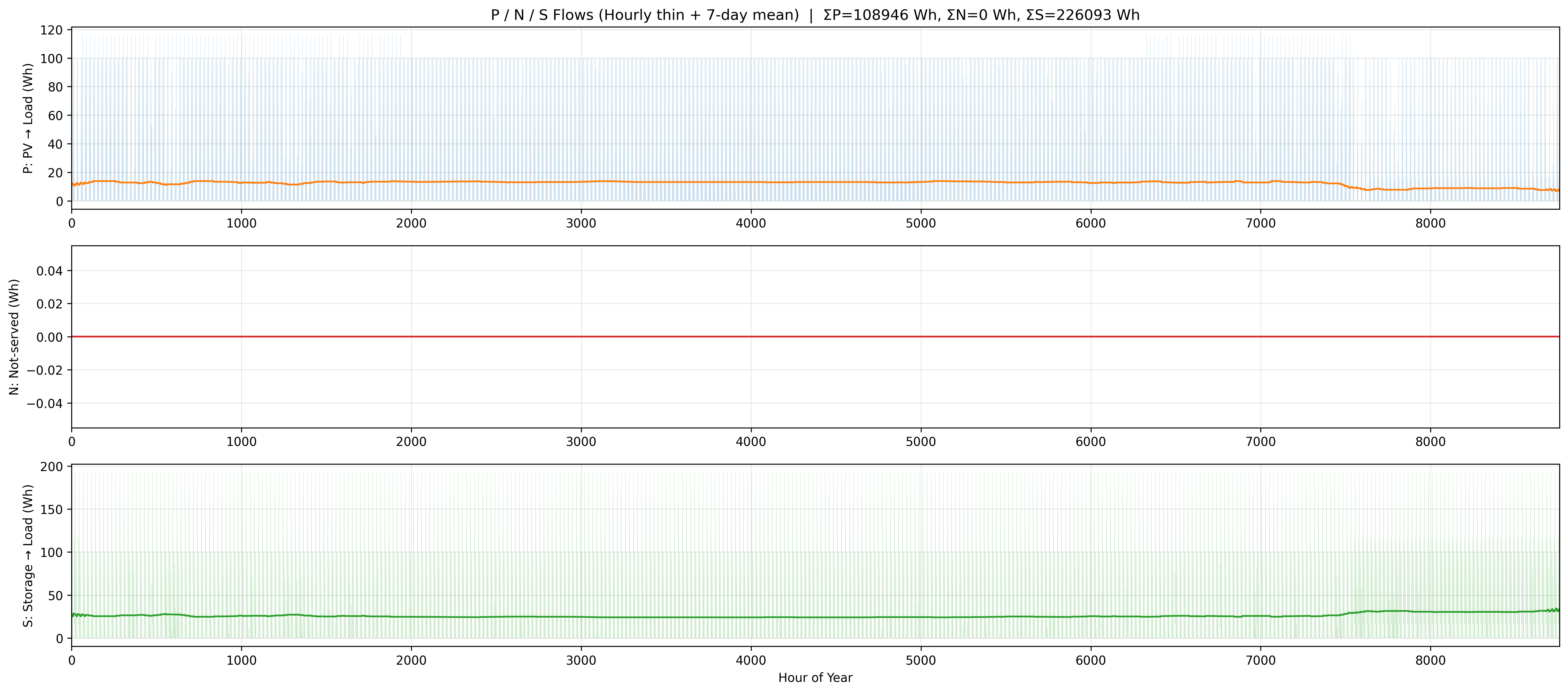Select the 40 y-axis tick label
This screenshot has width=1568, height=693.
pos(55,144)
